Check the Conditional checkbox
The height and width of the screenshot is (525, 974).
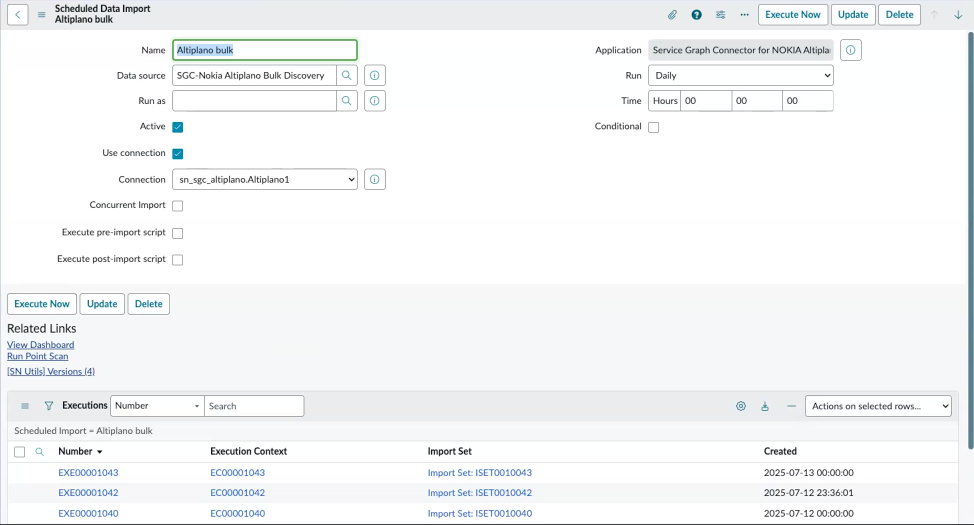point(653,127)
